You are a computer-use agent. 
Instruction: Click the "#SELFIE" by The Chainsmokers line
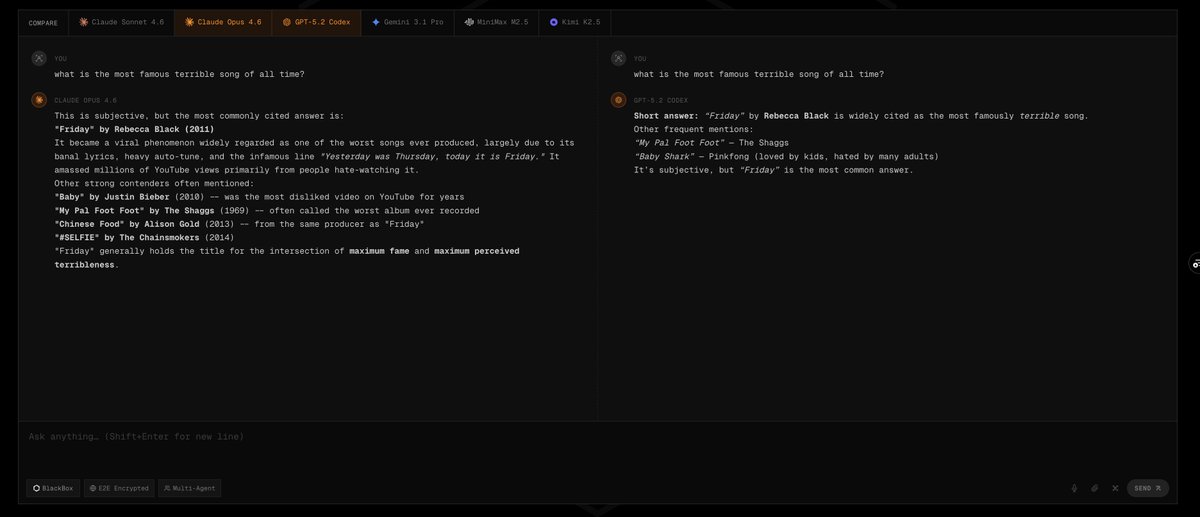tap(144, 237)
